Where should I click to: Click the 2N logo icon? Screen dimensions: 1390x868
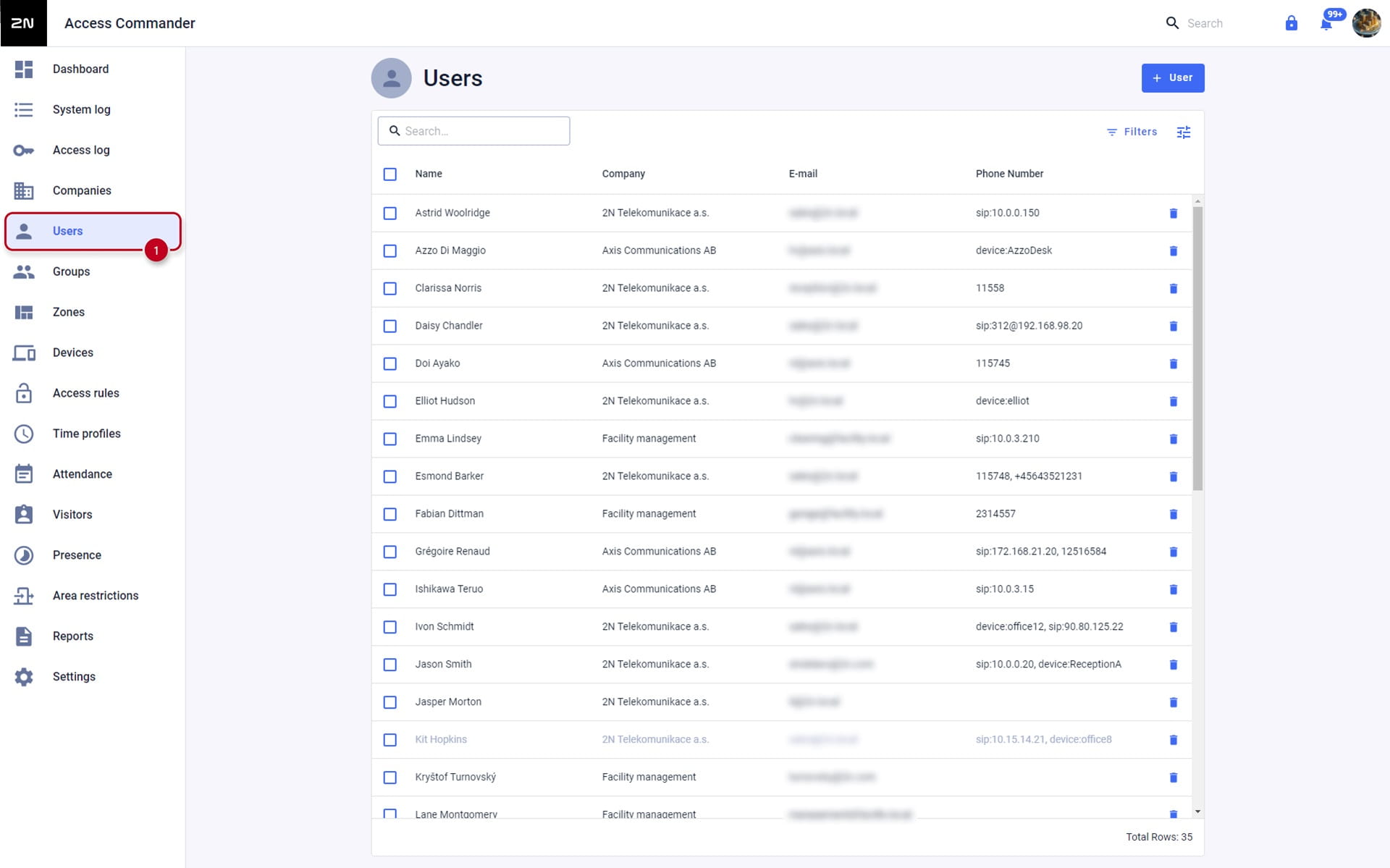23,23
